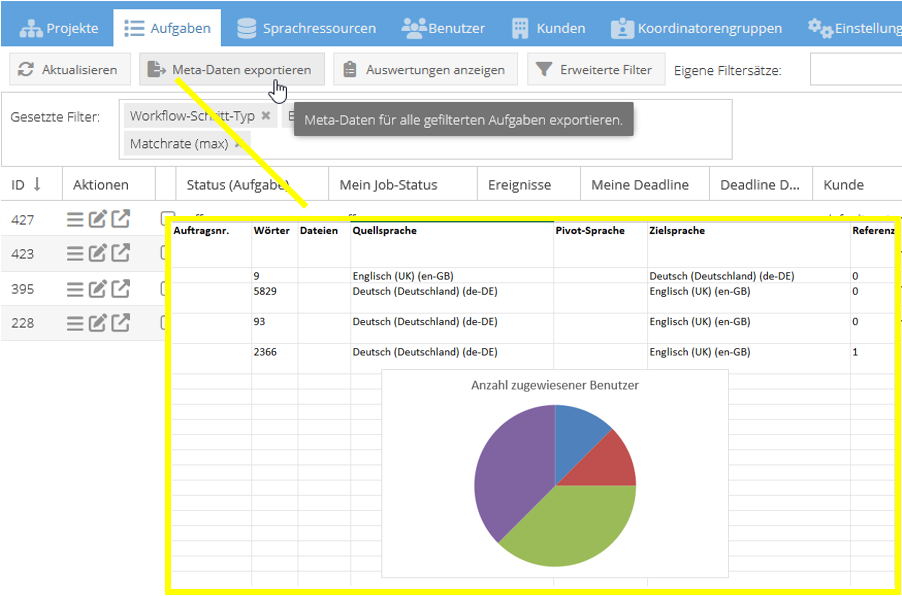Click the Mein Job-Status column header
The height and width of the screenshot is (596, 902).
click(x=403, y=185)
